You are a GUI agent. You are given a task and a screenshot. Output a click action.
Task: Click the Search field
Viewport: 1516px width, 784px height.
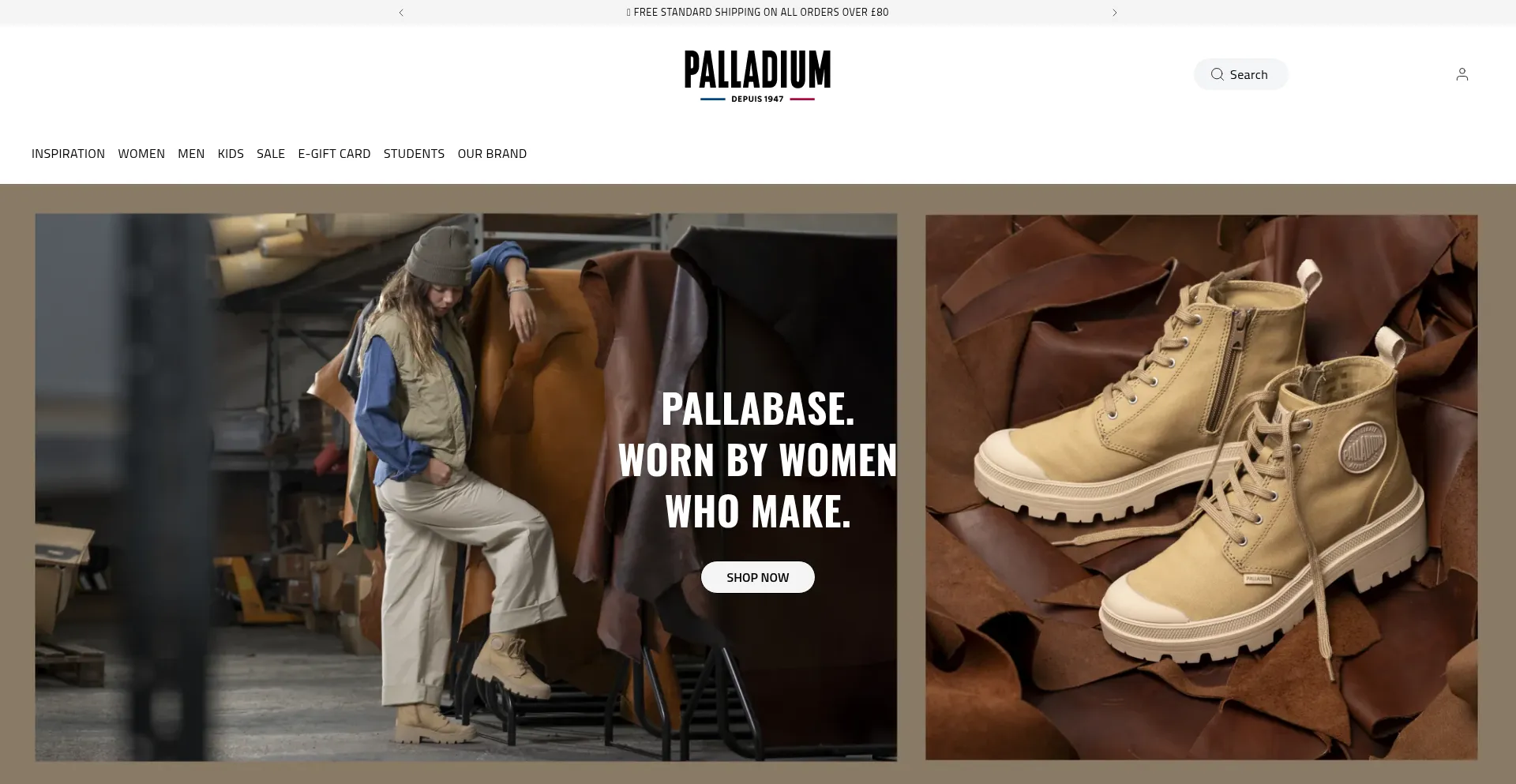[x=1241, y=74]
